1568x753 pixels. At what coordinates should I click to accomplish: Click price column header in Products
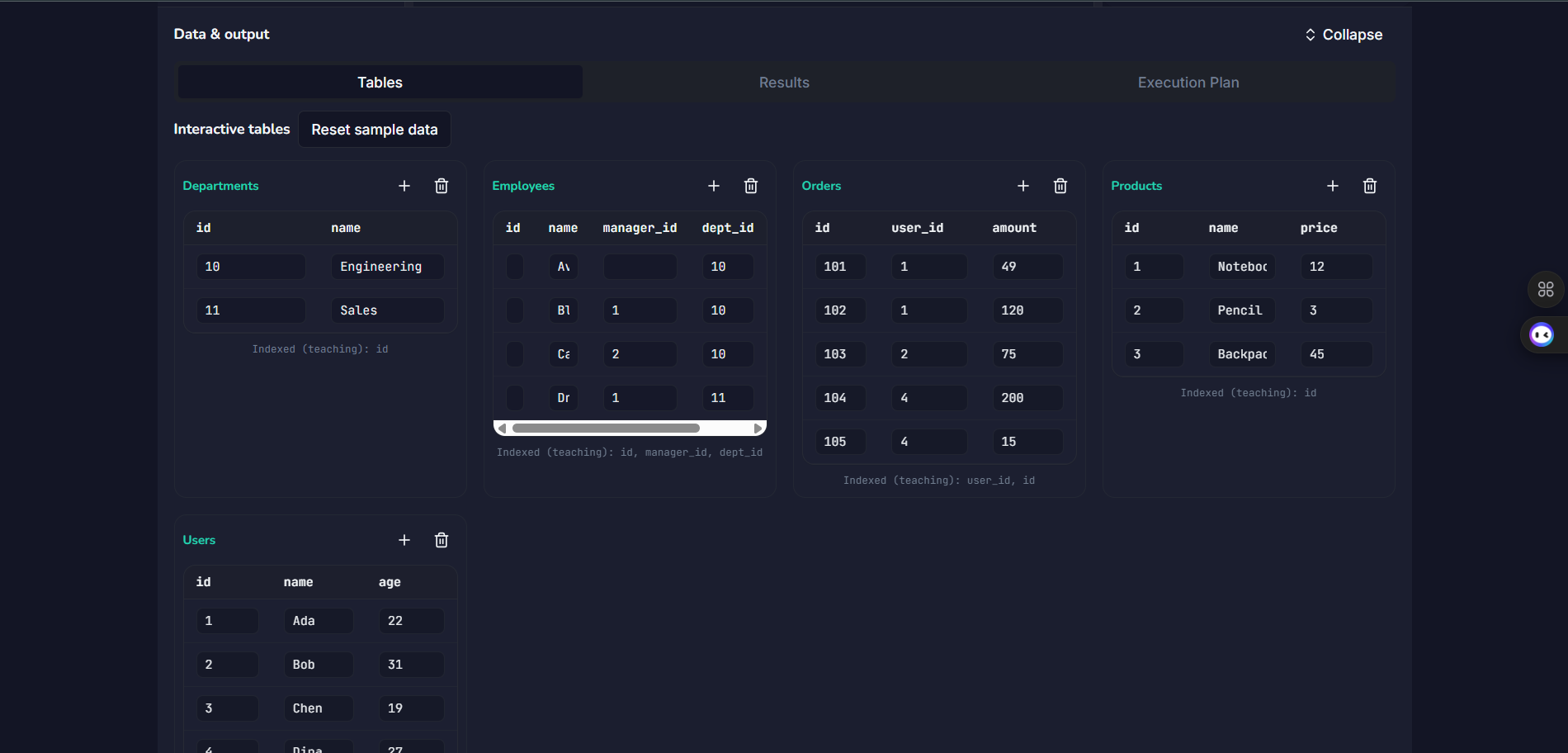[1319, 228]
